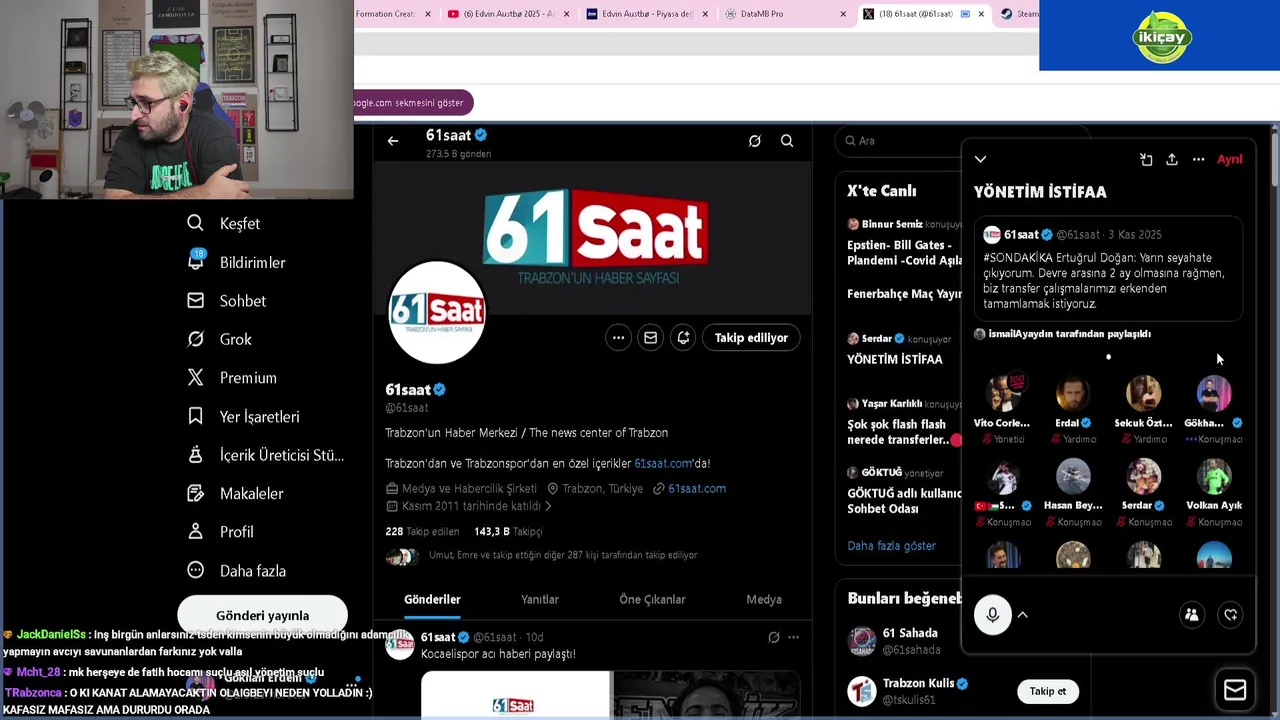Open the 61saat.com website link

pyautogui.click(x=697, y=488)
